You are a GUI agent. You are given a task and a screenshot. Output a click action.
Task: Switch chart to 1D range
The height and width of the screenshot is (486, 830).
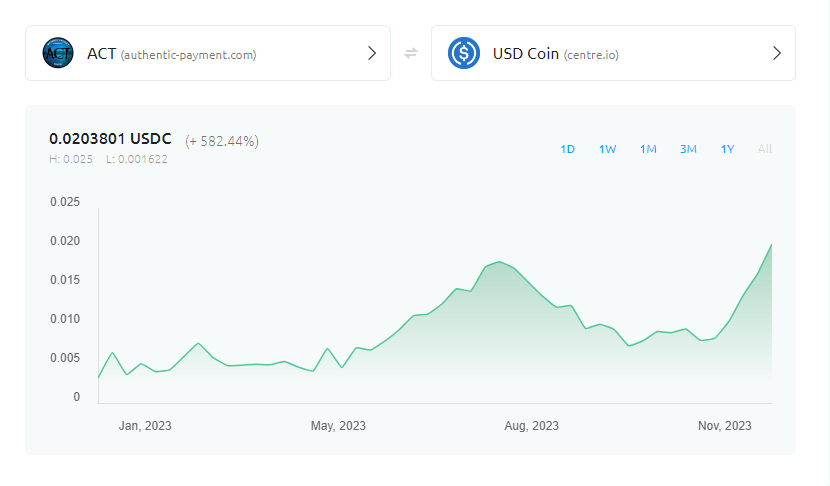(x=567, y=149)
